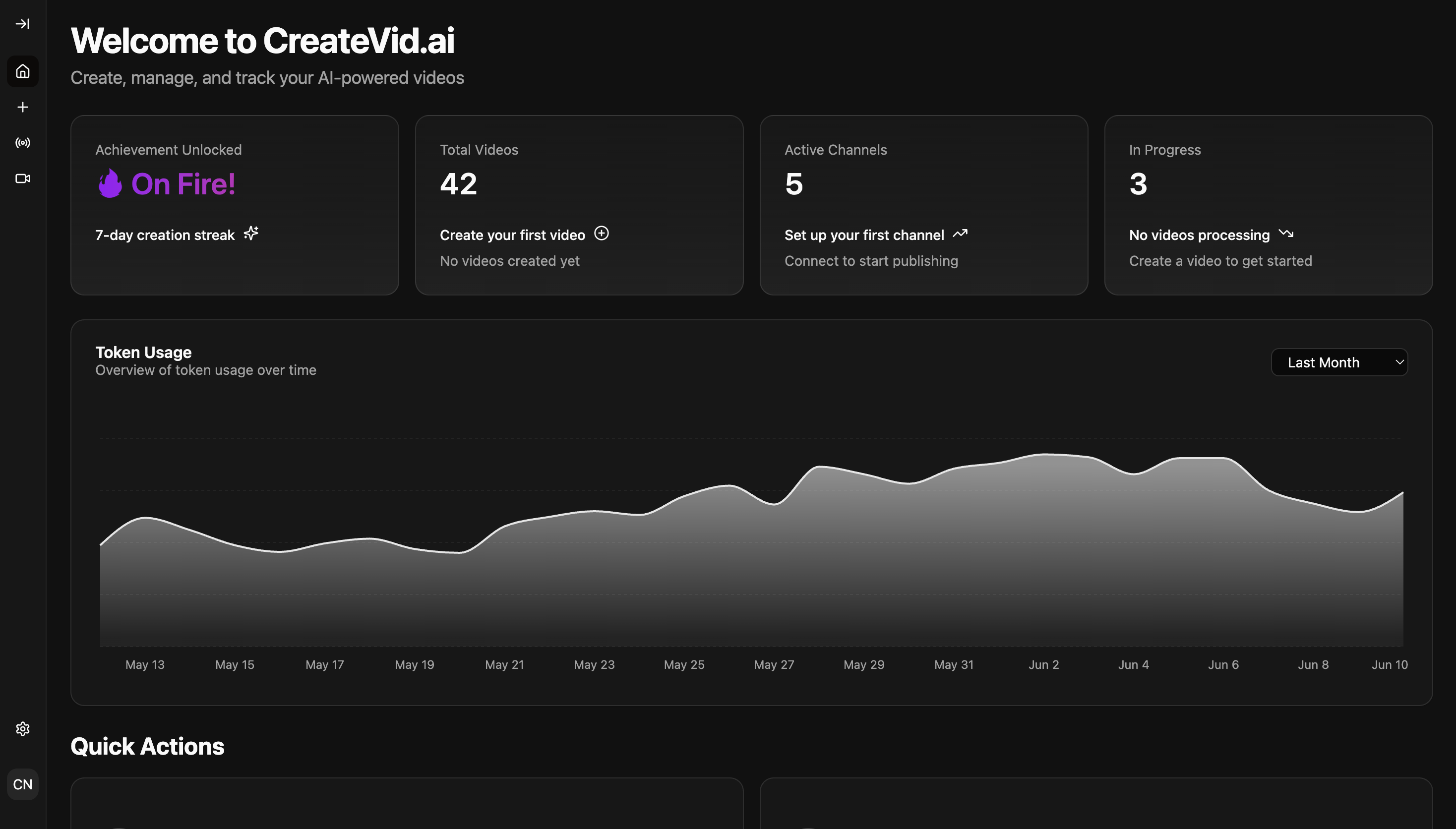
Task: Open the CN user avatar menu
Action: (x=23, y=784)
